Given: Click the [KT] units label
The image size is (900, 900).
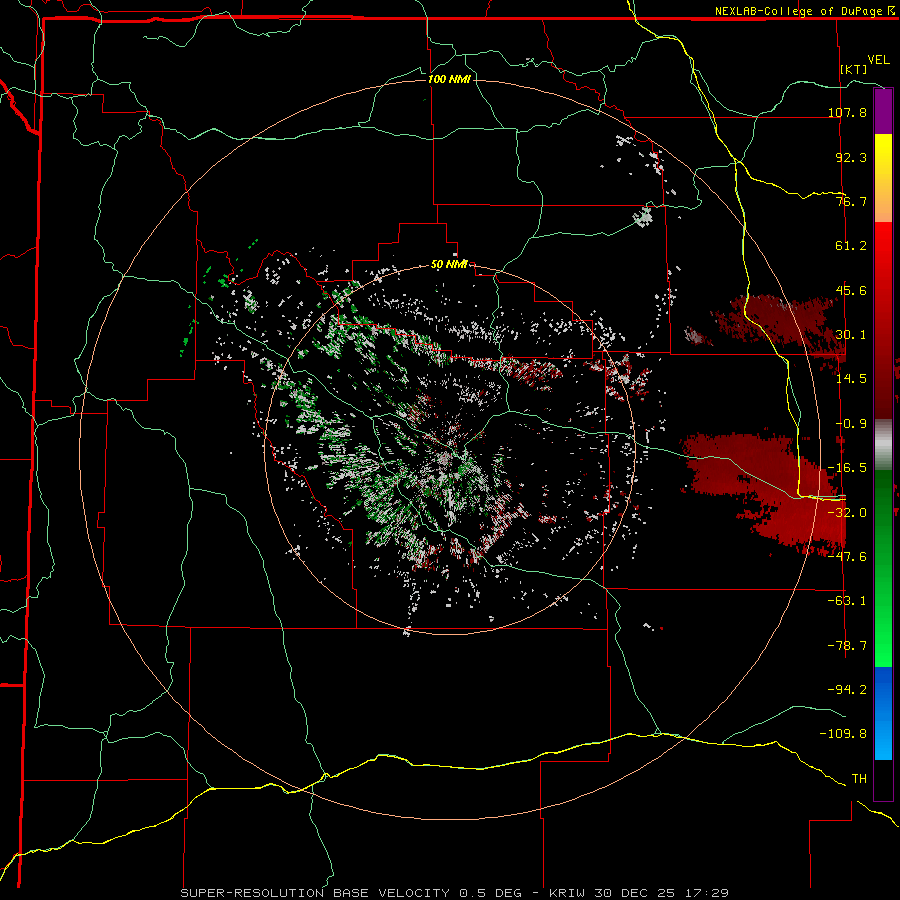Looking at the screenshot, I should tap(854, 69).
